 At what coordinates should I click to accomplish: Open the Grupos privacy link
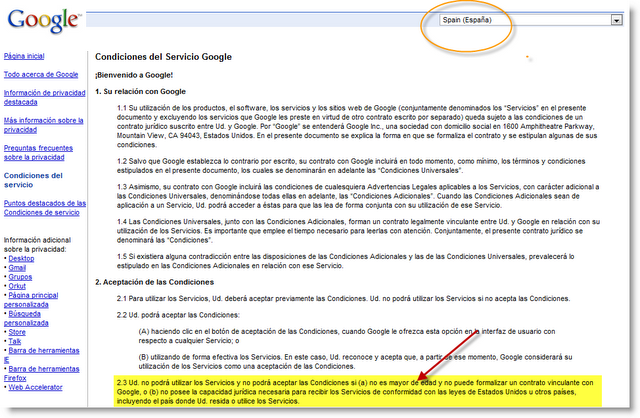point(20,277)
